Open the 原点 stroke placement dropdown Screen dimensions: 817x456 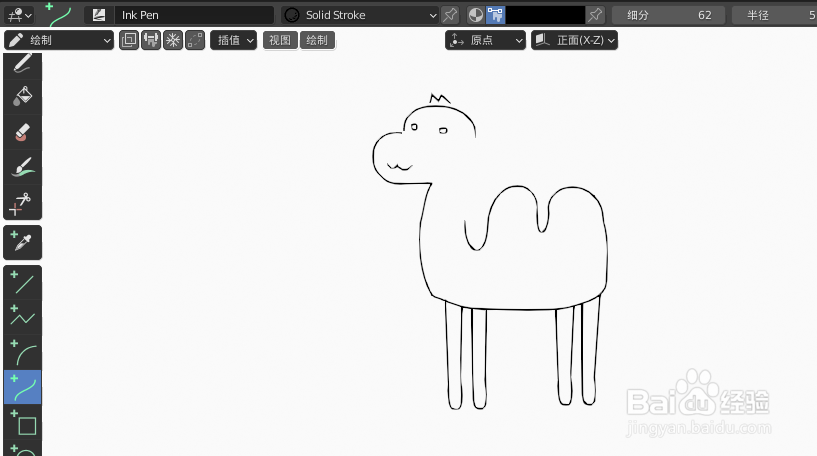pos(485,40)
